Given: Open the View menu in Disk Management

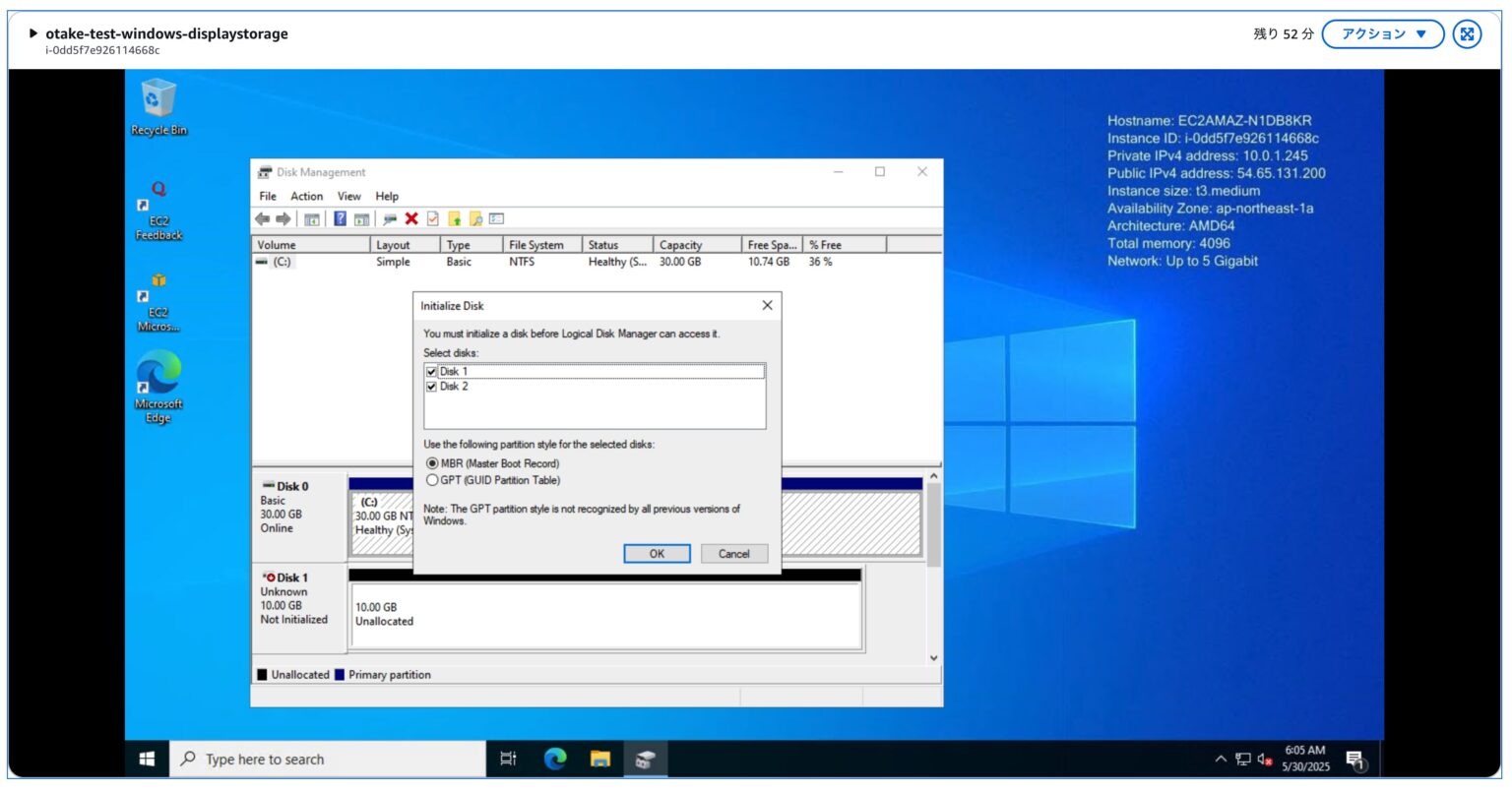Looking at the screenshot, I should point(348,196).
